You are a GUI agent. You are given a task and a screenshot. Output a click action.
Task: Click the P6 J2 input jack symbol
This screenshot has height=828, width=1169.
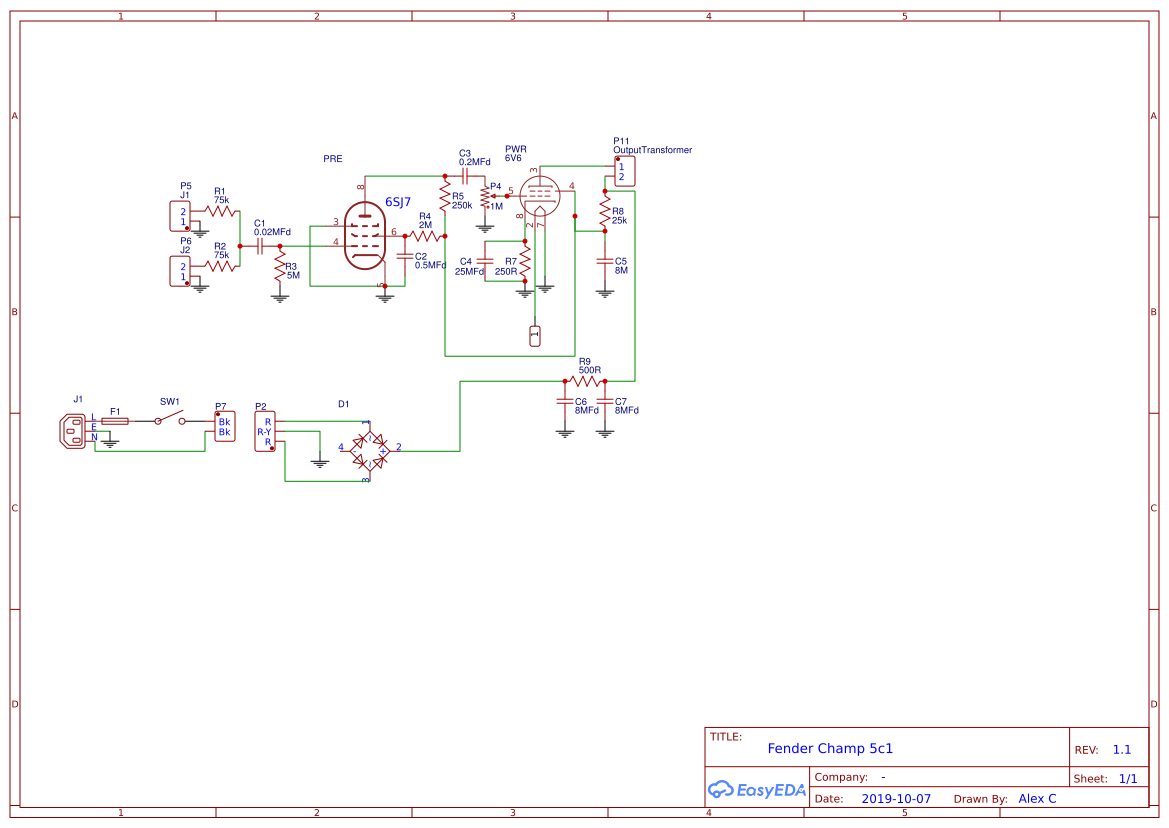pos(180,271)
